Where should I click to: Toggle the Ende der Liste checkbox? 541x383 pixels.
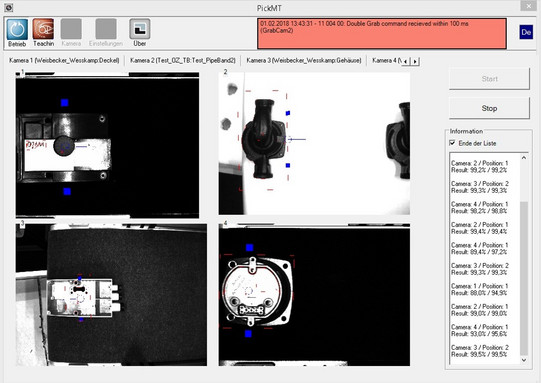452,143
